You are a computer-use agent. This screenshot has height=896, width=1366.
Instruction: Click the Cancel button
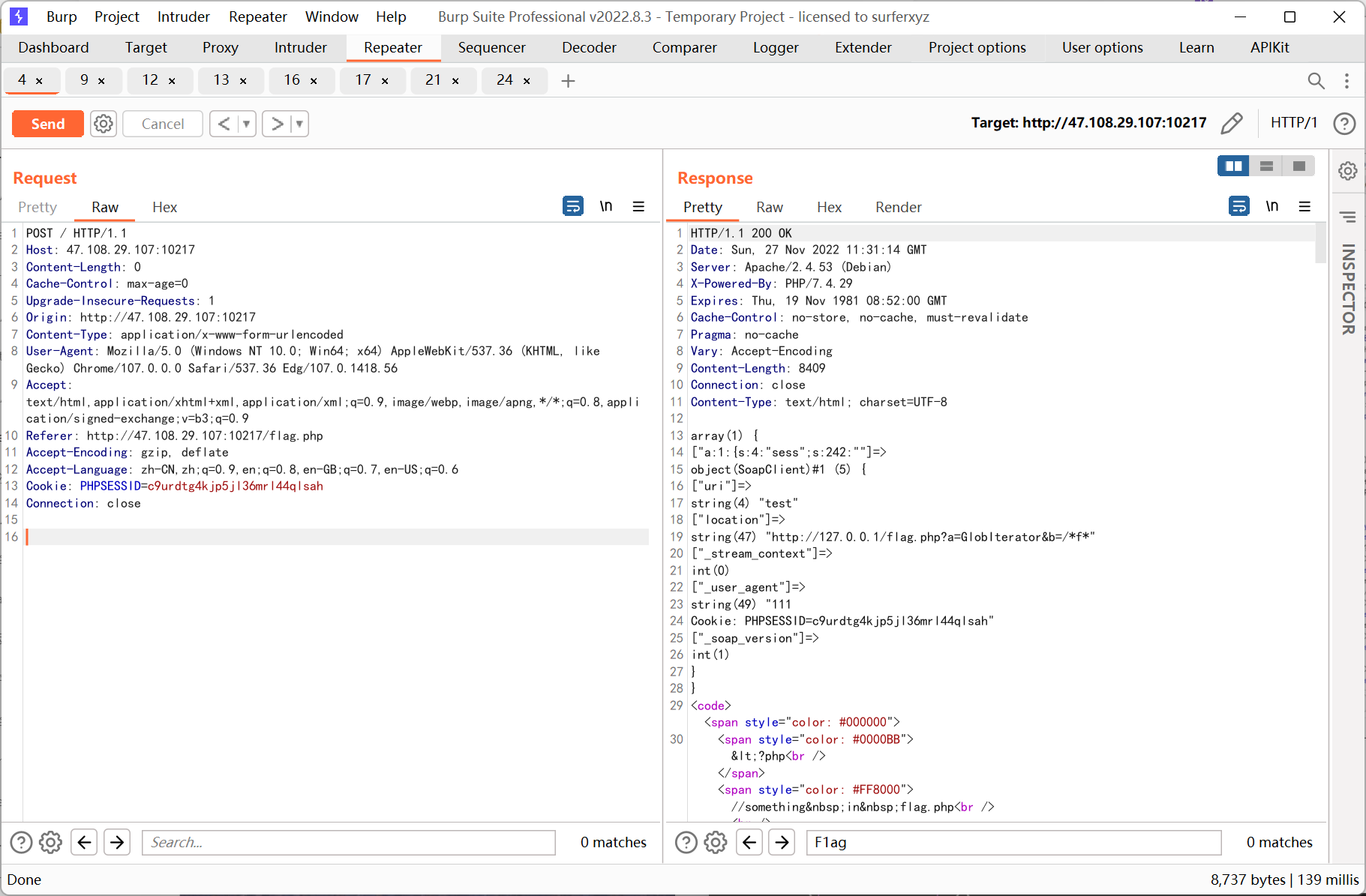coord(163,124)
